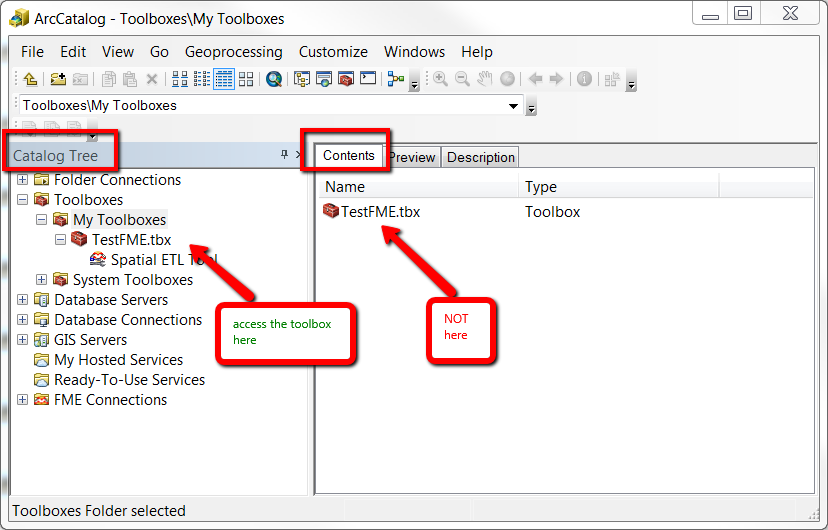The image size is (828, 530).
Task: Select TestFME.tbx in the Catalog Tree
Action: coord(131,240)
